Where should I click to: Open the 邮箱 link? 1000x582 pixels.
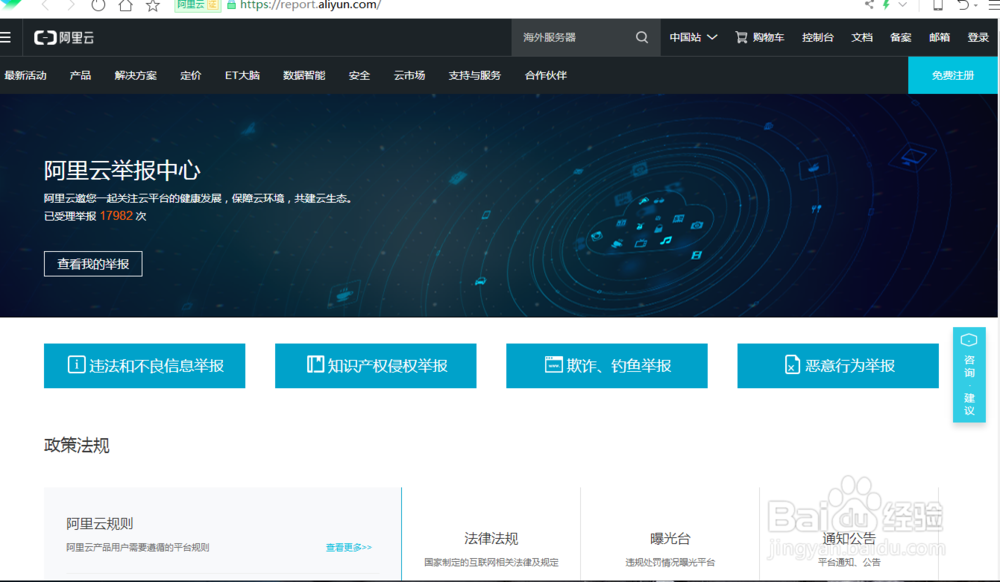point(939,38)
